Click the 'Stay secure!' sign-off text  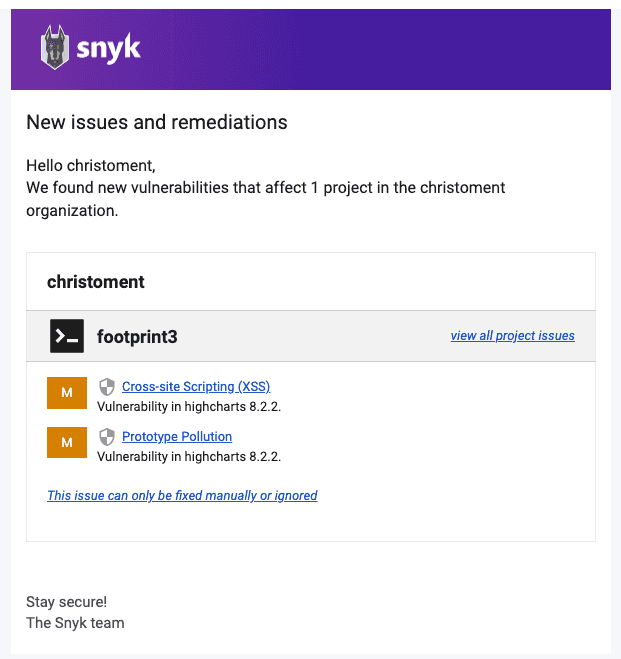pyautogui.click(x=66, y=602)
